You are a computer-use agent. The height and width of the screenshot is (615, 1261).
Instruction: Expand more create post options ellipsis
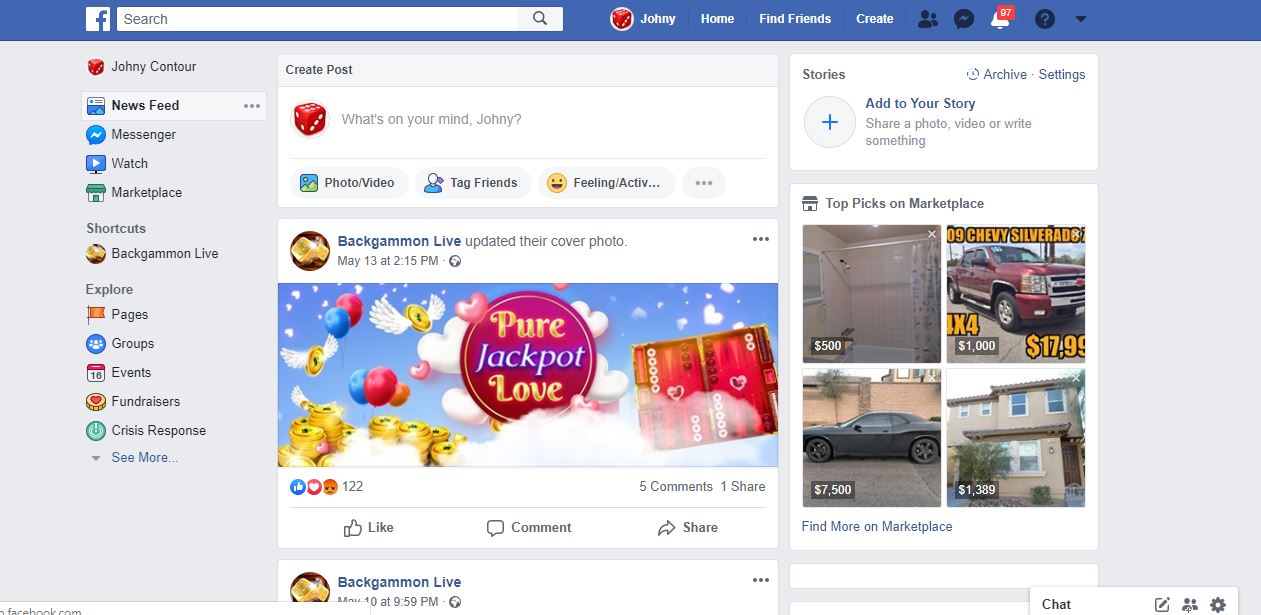click(x=704, y=183)
